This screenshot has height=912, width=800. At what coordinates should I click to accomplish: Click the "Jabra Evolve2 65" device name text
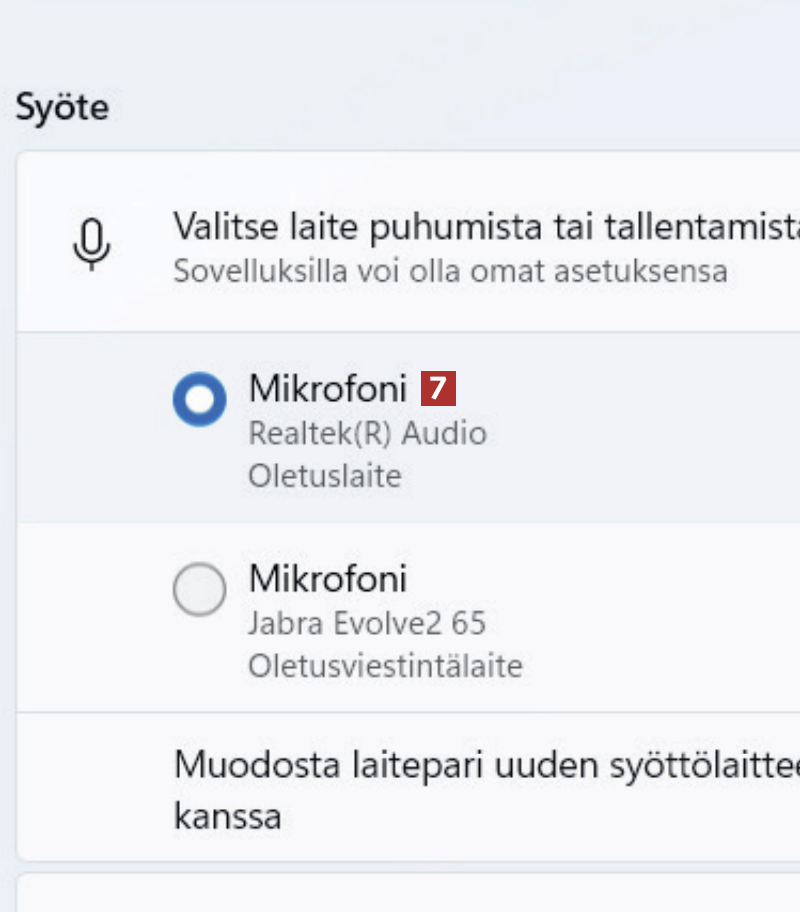click(x=367, y=623)
